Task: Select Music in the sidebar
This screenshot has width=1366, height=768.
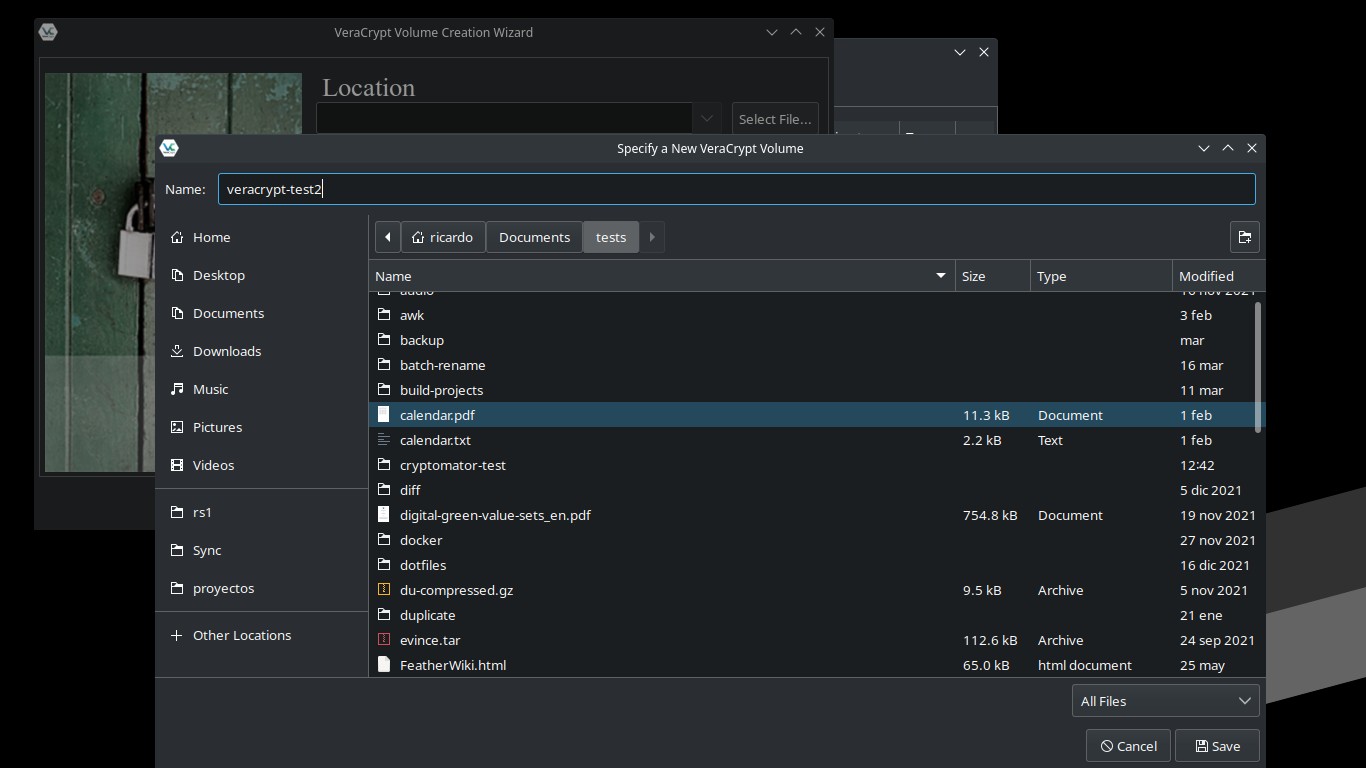Action: click(x=210, y=389)
